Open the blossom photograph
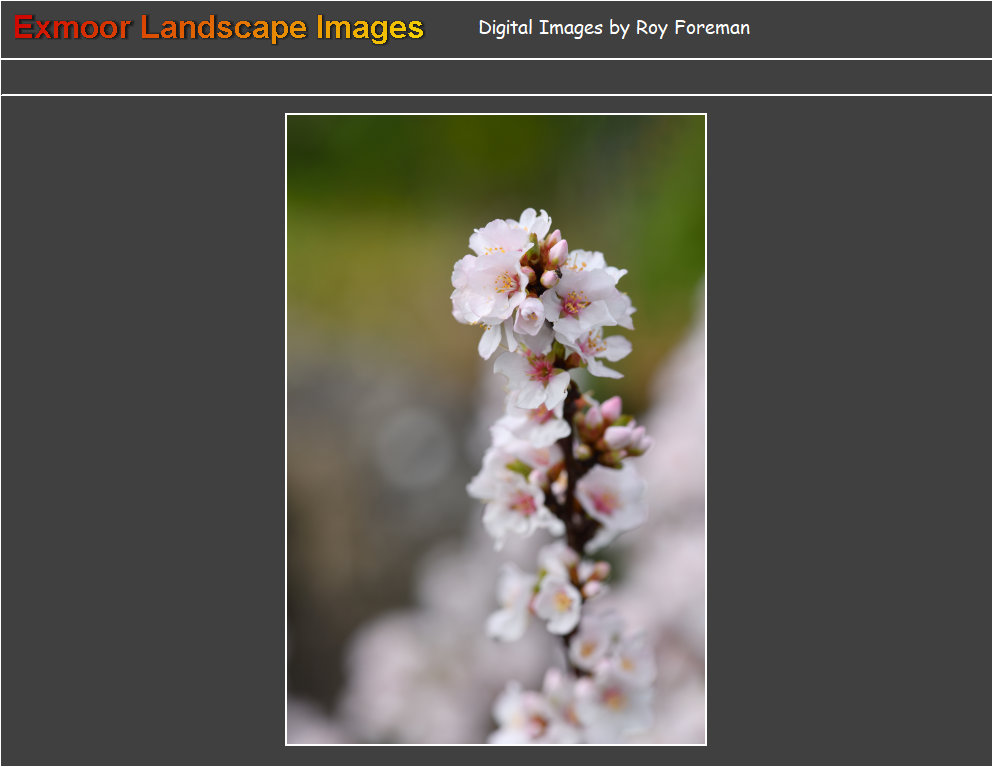This screenshot has height=767, width=993. click(496, 430)
